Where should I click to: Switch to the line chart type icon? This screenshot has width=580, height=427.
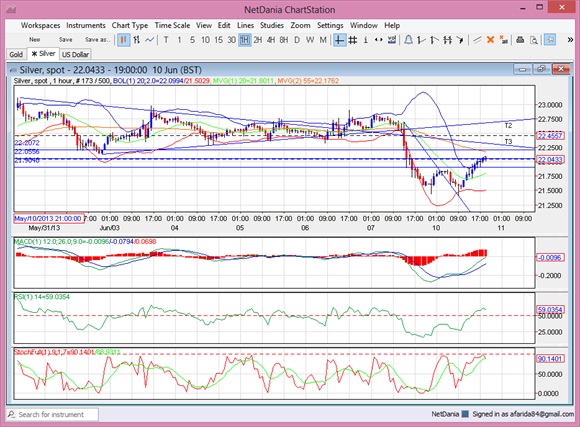(149, 40)
